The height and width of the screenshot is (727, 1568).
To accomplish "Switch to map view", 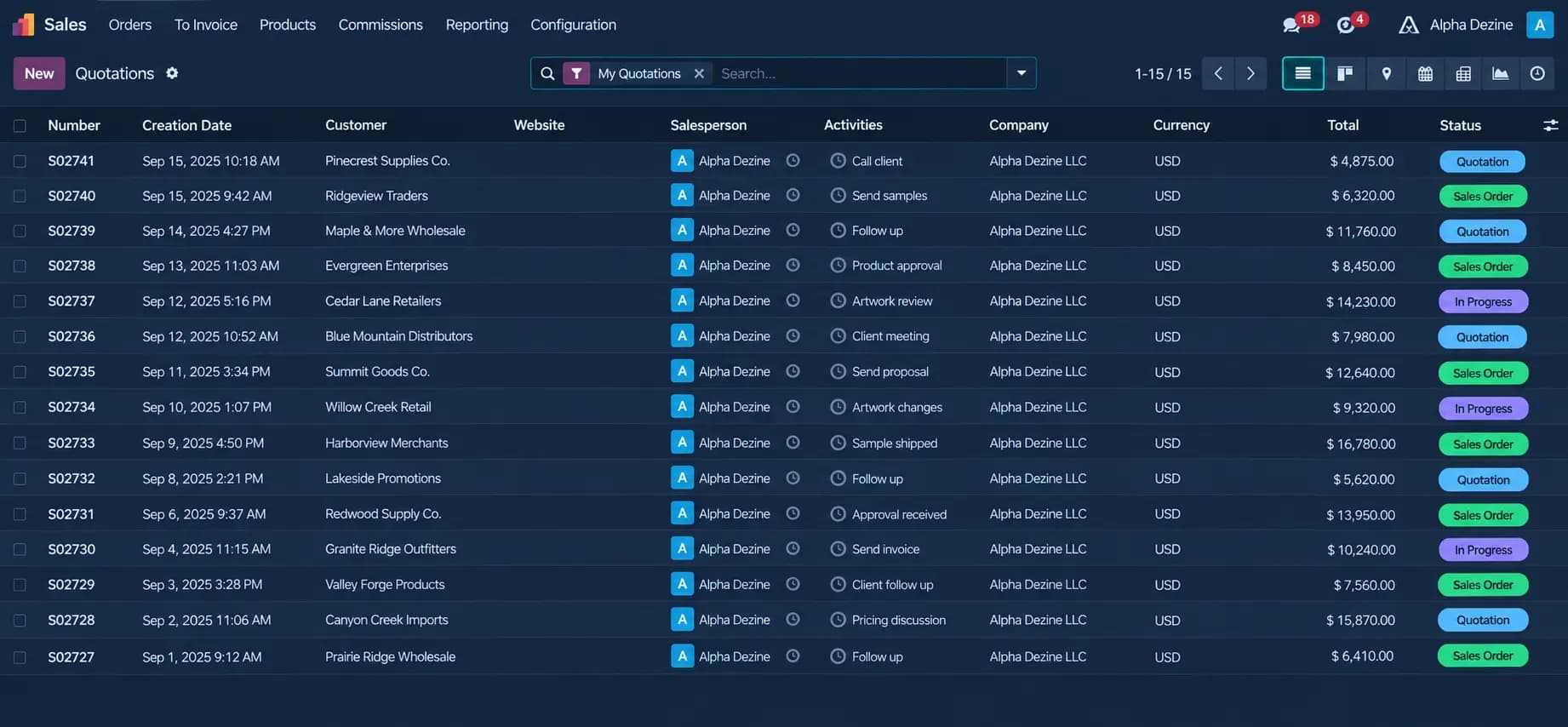I will click(1386, 73).
